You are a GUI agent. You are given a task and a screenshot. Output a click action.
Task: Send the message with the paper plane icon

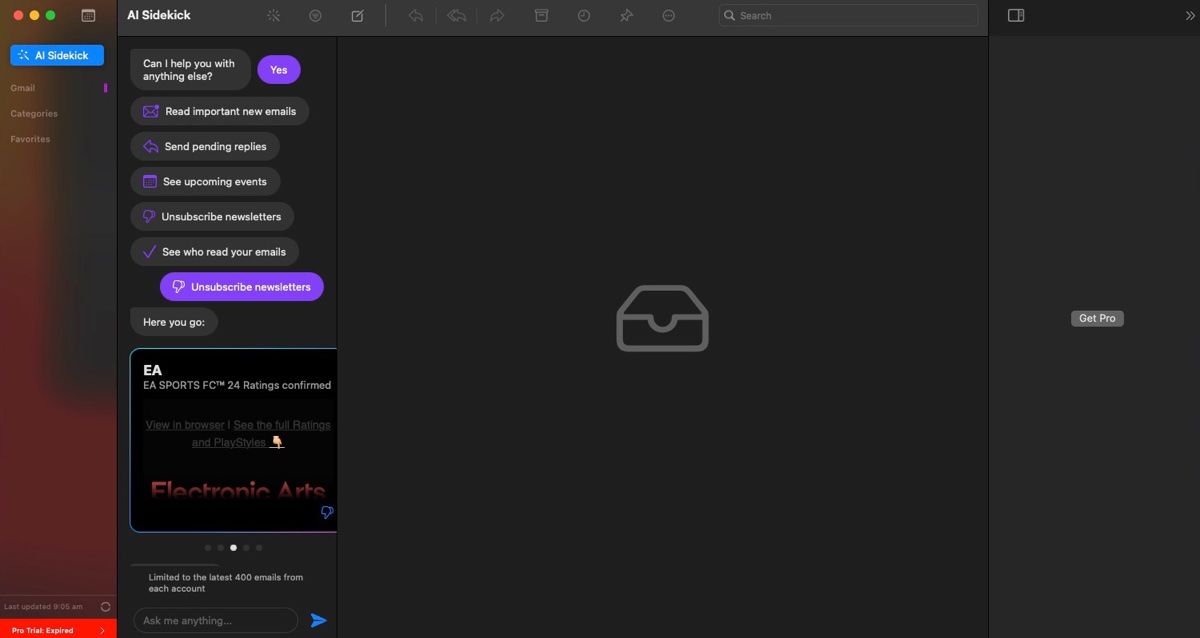(x=320, y=620)
